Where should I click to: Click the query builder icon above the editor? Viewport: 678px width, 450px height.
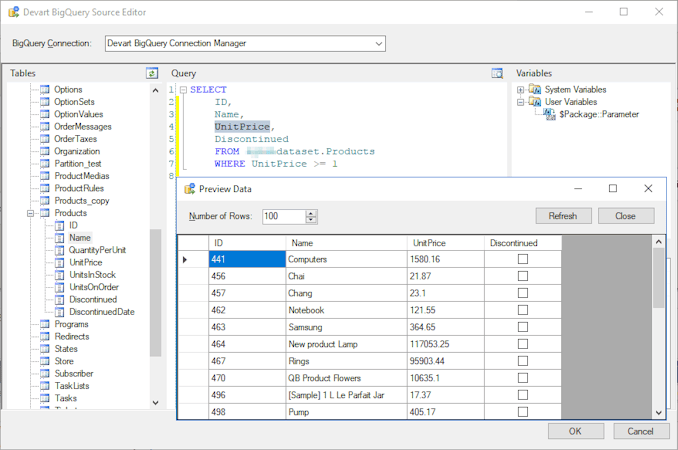click(x=497, y=73)
